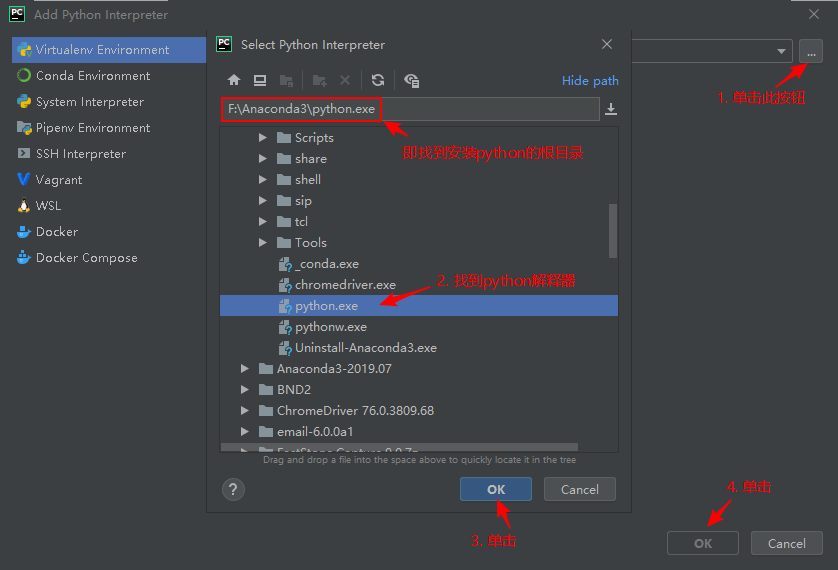This screenshot has width=838, height=570.
Task: Select the email-6.0.0a1 folder name
Action: pos(315,432)
